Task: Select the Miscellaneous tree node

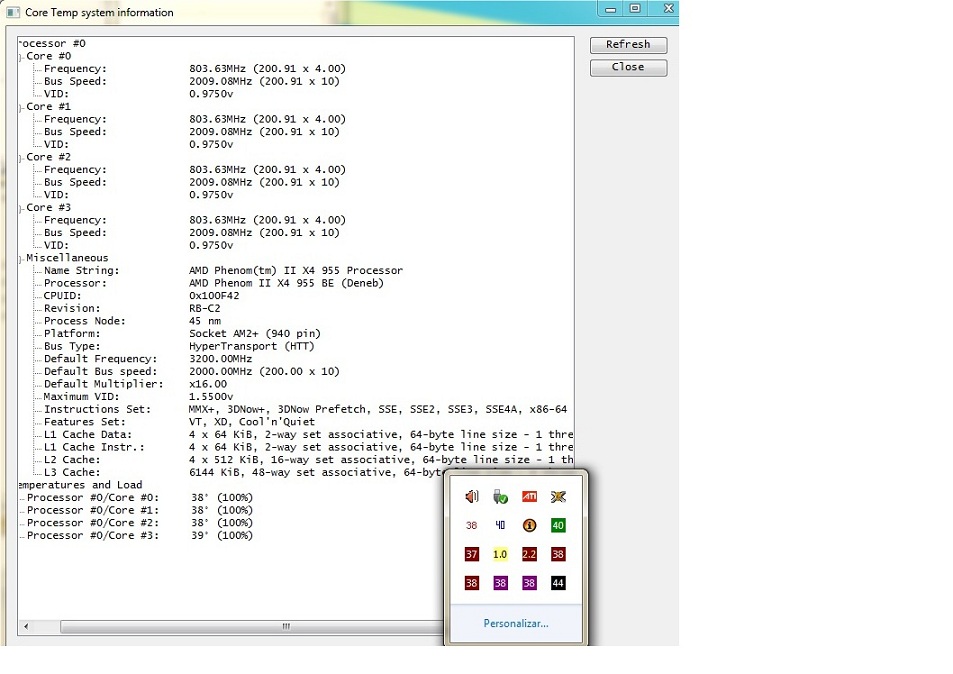Action: tap(67, 258)
